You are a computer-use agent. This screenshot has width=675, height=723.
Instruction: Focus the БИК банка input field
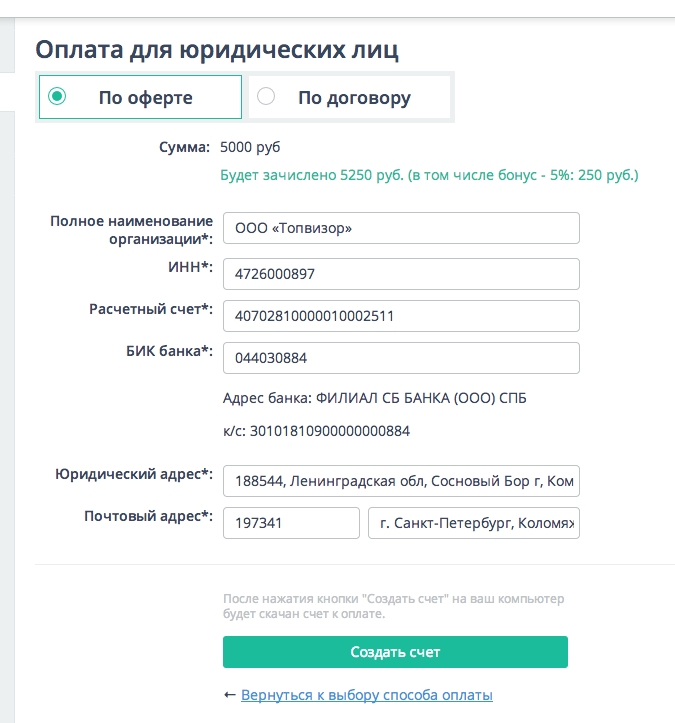click(x=401, y=358)
